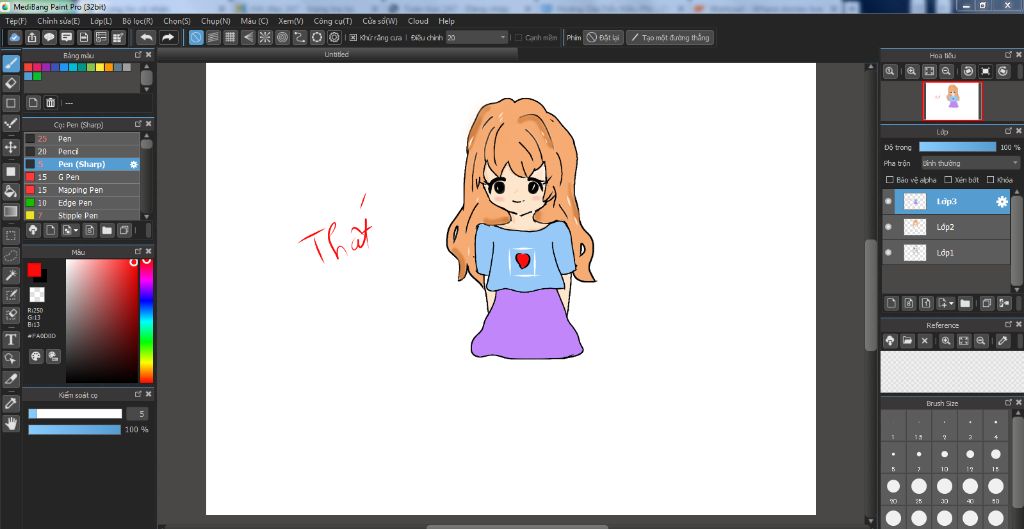Open the Bộ lọc(R) menu
The width and height of the screenshot is (1024, 529).
point(138,21)
